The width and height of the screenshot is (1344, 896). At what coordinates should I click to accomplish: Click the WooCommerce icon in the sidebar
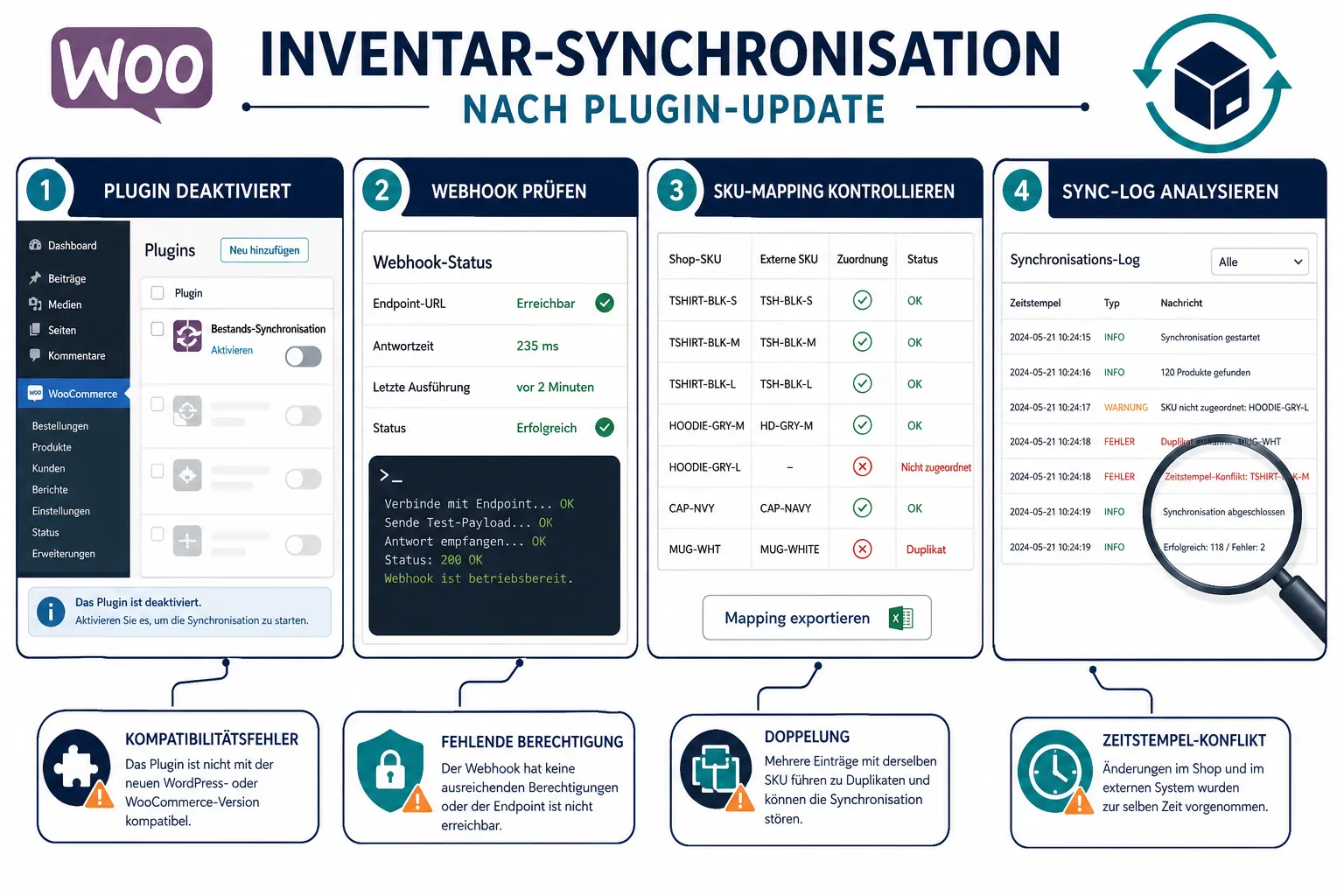click(35, 393)
